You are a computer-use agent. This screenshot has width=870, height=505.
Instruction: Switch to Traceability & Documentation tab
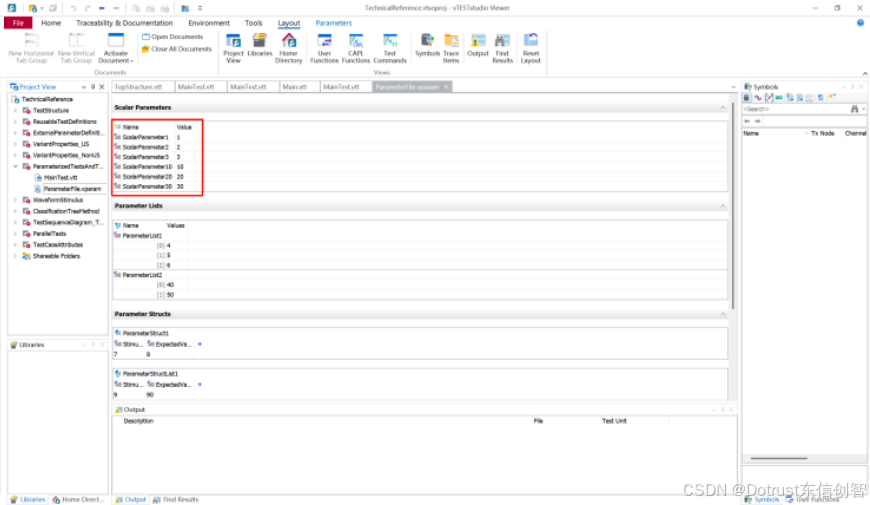pos(124,23)
